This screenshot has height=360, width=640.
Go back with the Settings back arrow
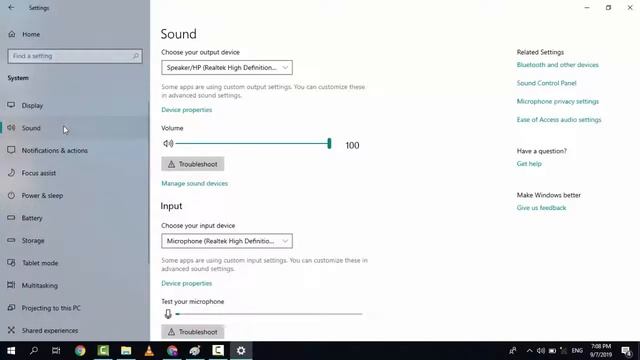(11, 7)
